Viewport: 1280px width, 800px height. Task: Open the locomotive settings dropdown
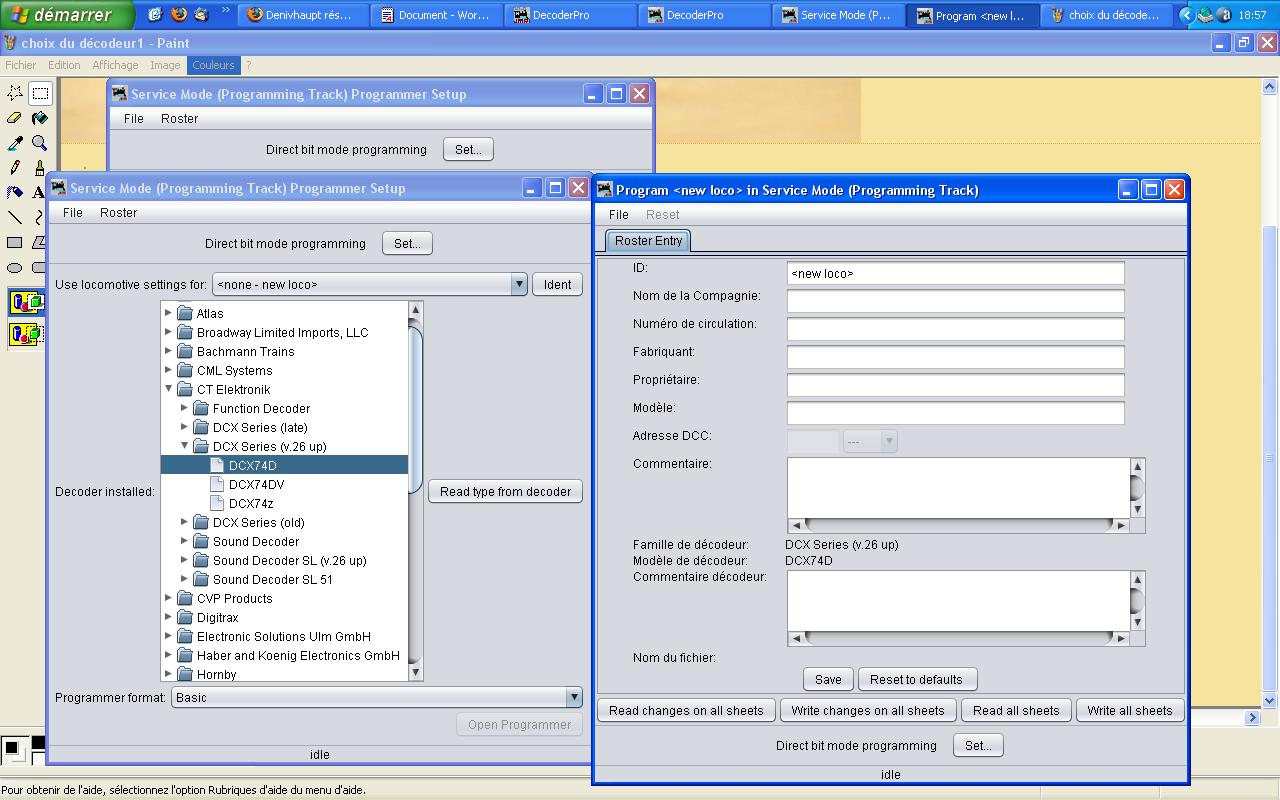518,284
